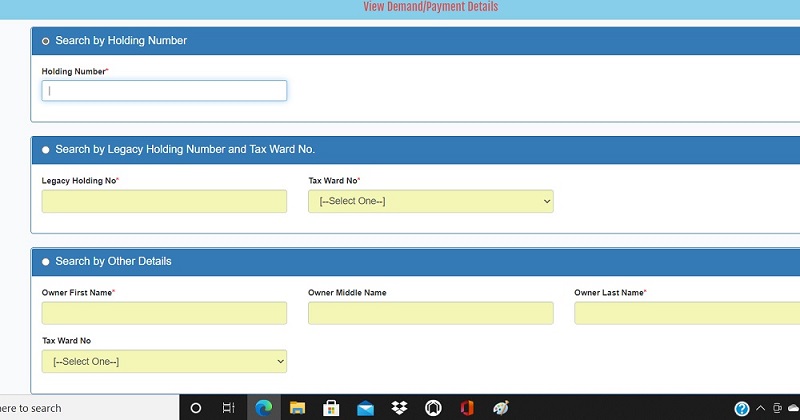Screen dimensions: 800x420
Task: Click the Windows taskbar search box
Action: (x=89, y=408)
